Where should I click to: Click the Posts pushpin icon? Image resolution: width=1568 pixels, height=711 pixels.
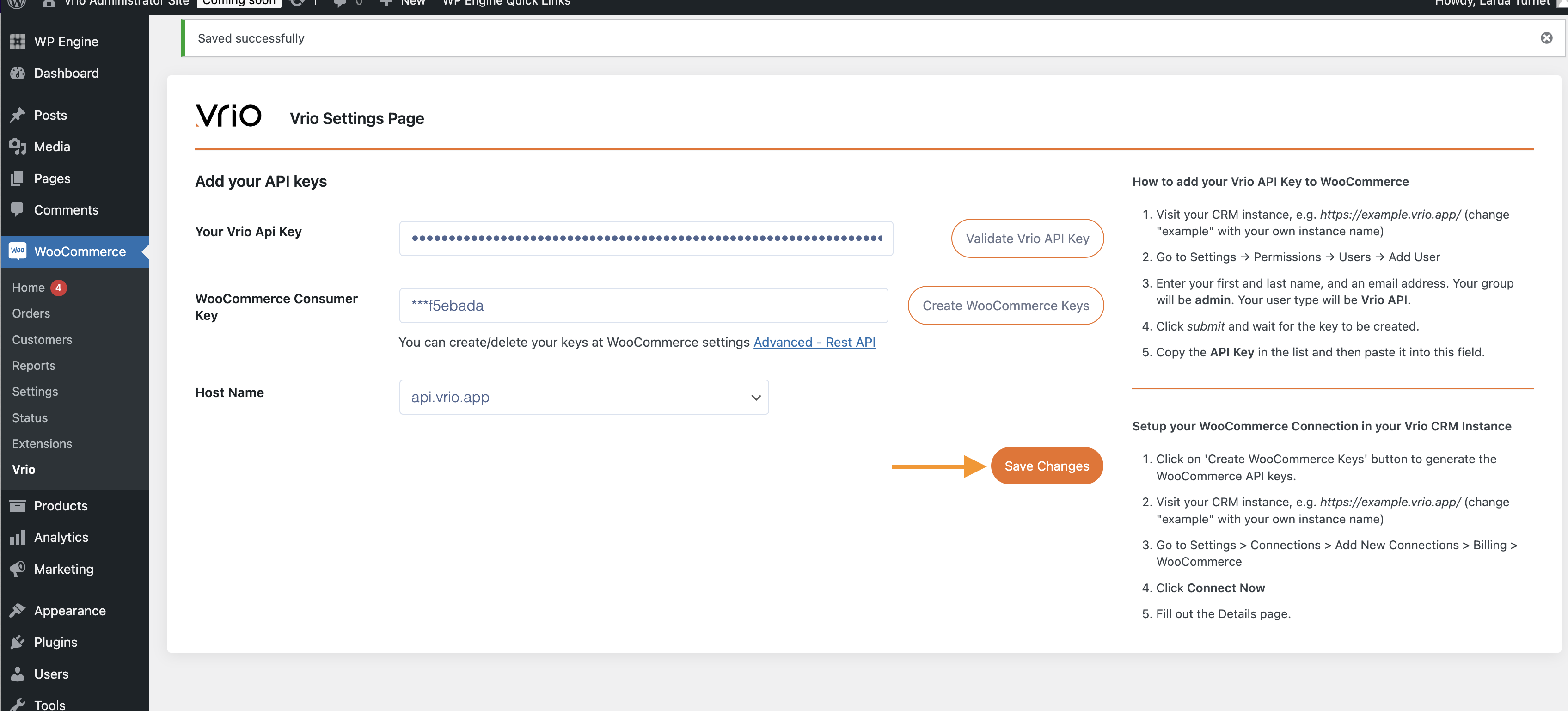[x=18, y=115]
